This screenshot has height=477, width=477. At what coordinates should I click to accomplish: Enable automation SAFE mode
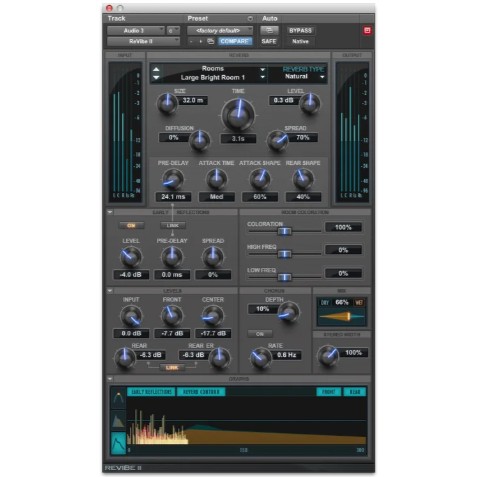[269, 41]
